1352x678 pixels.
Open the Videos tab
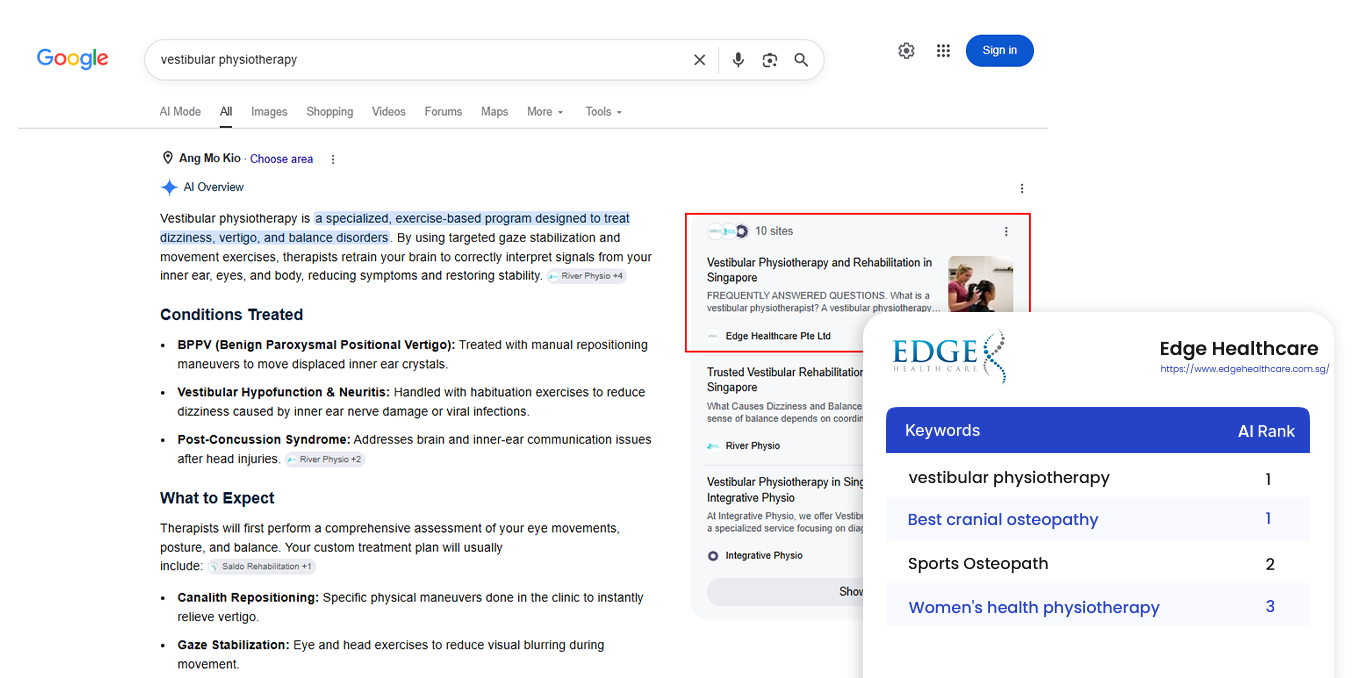tap(389, 112)
